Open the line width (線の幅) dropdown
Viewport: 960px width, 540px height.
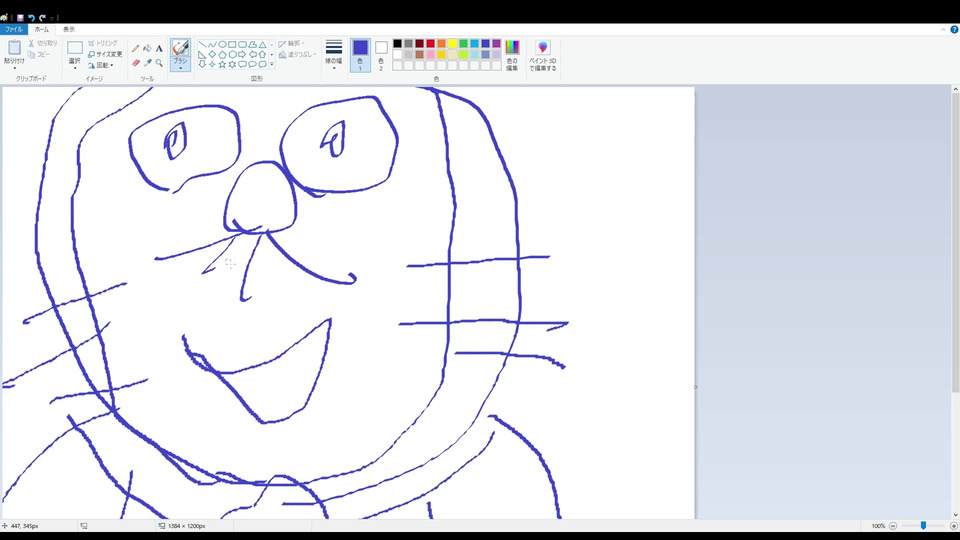tap(334, 55)
